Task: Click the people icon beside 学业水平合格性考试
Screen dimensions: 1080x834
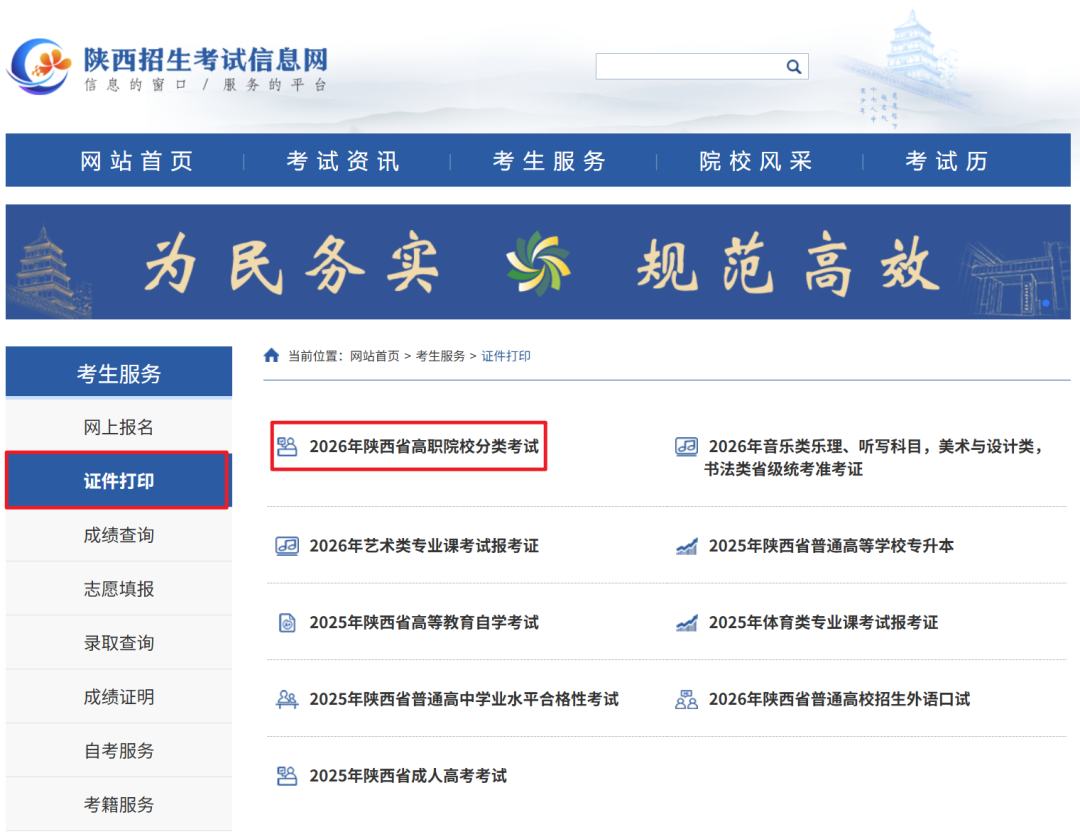Action: [x=287, y=699]
